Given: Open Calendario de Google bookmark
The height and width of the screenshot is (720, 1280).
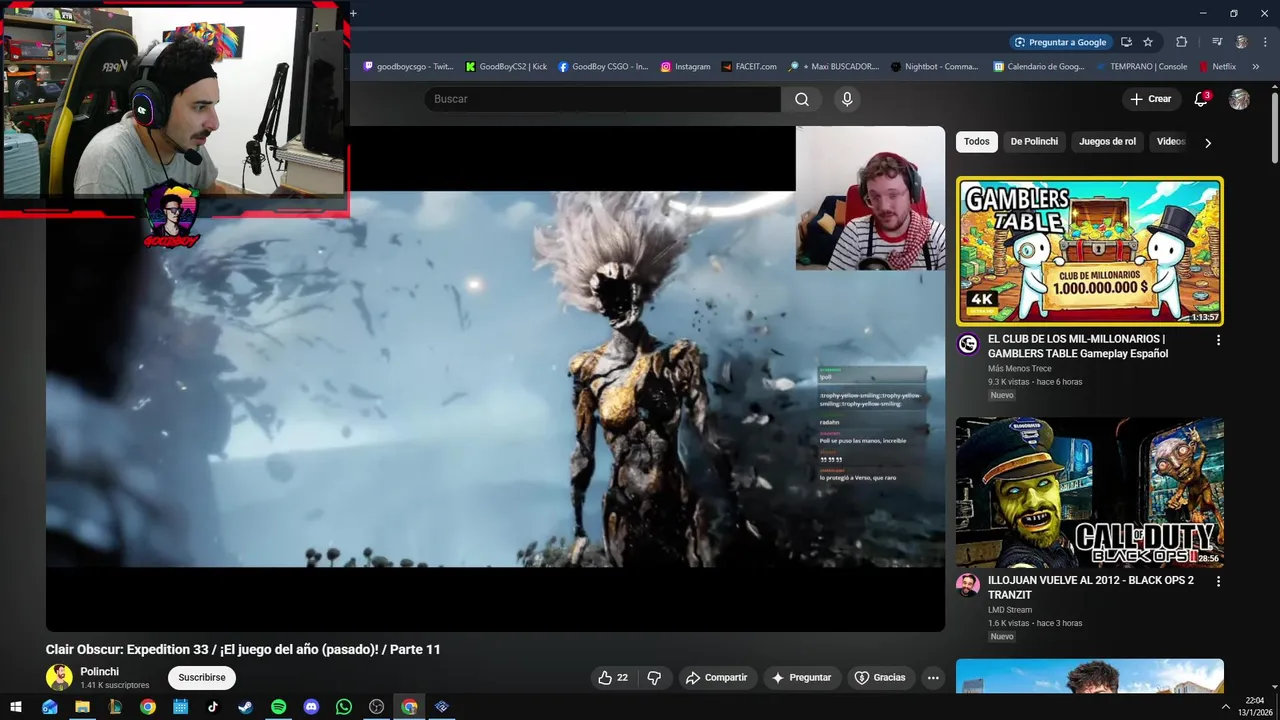Looking at the screenshot, I should [x=1039, y=67].
